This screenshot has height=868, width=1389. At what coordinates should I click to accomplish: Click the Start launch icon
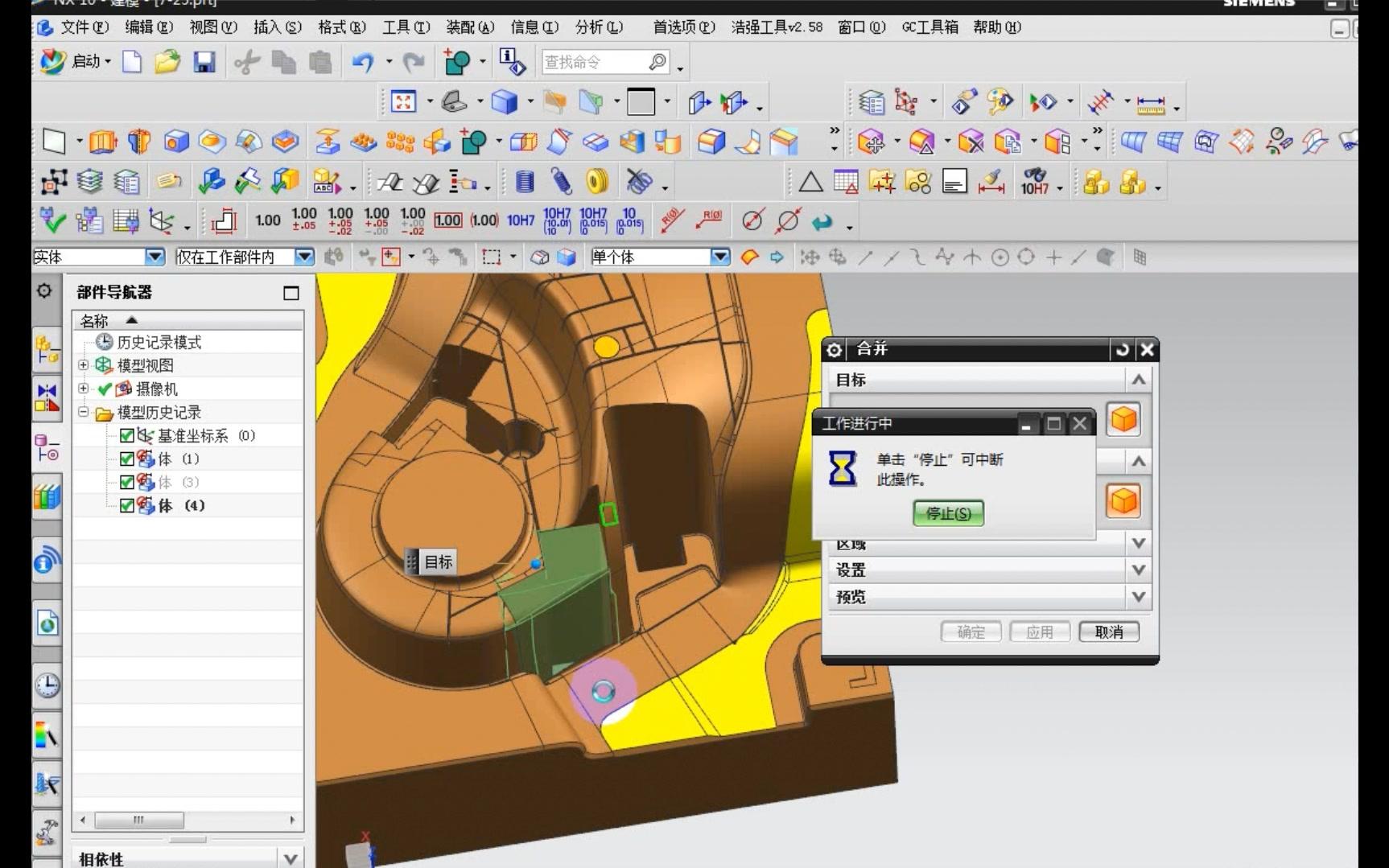53,61
